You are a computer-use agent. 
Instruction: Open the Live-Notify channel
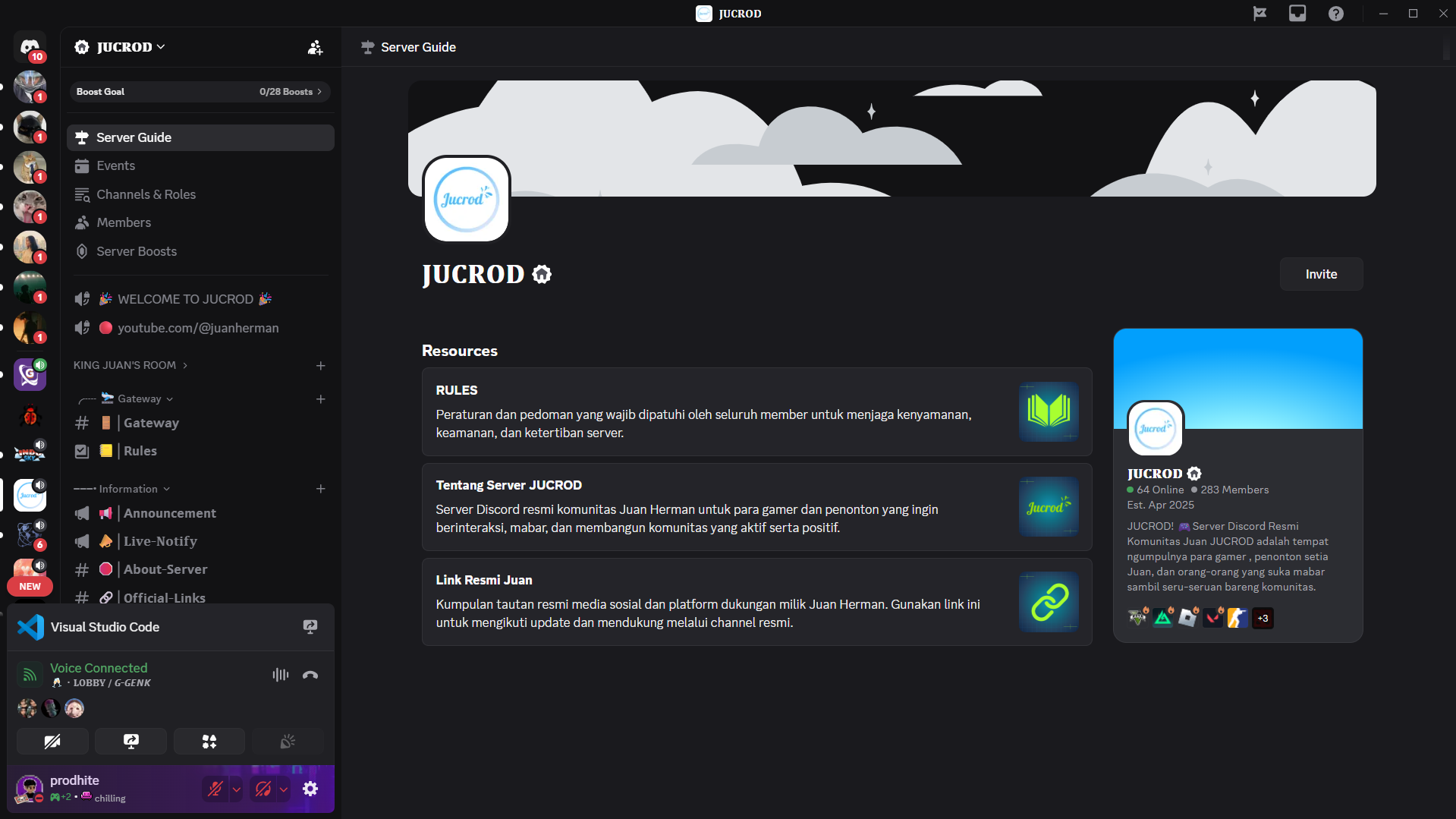(200, 541)
